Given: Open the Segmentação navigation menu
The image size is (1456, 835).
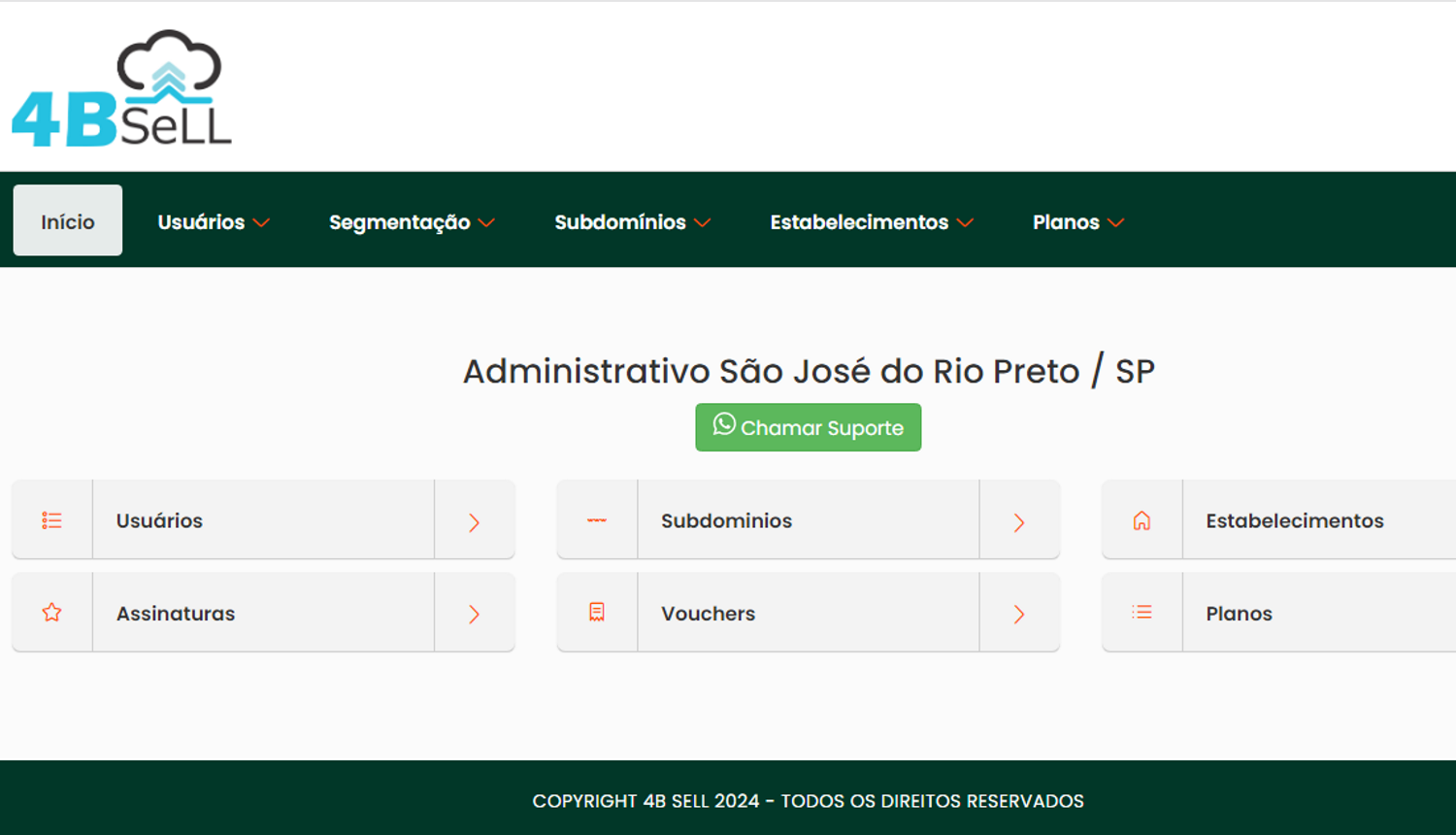Looking at the screenshot, I should [412, 222].
